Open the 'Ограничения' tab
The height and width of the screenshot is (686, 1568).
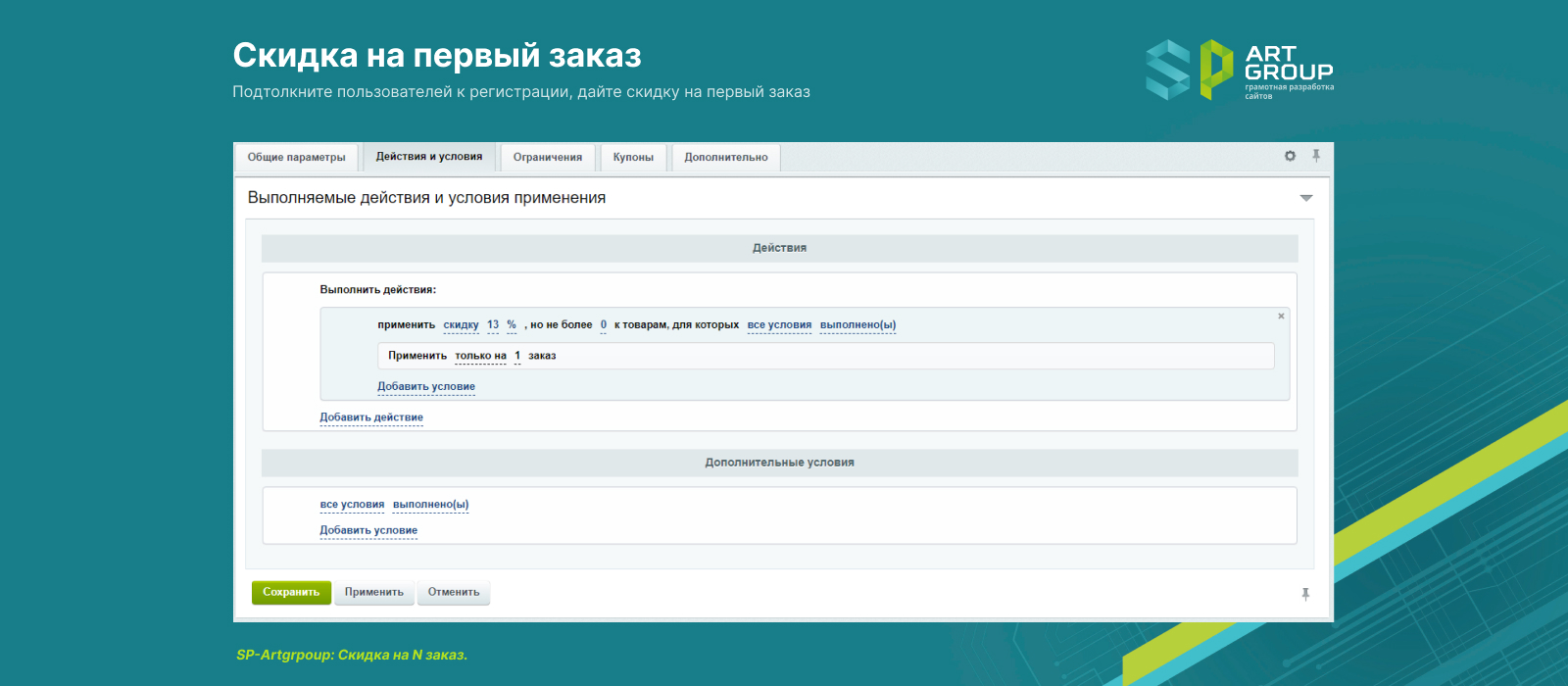point(547,158)
